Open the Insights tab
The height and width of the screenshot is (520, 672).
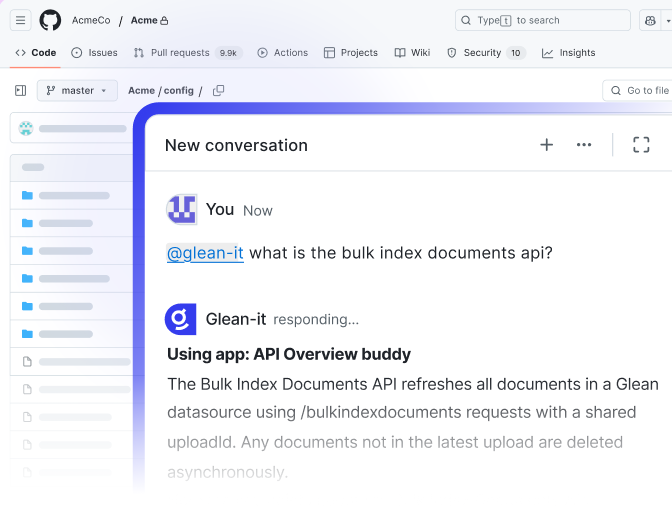point(569,53)
